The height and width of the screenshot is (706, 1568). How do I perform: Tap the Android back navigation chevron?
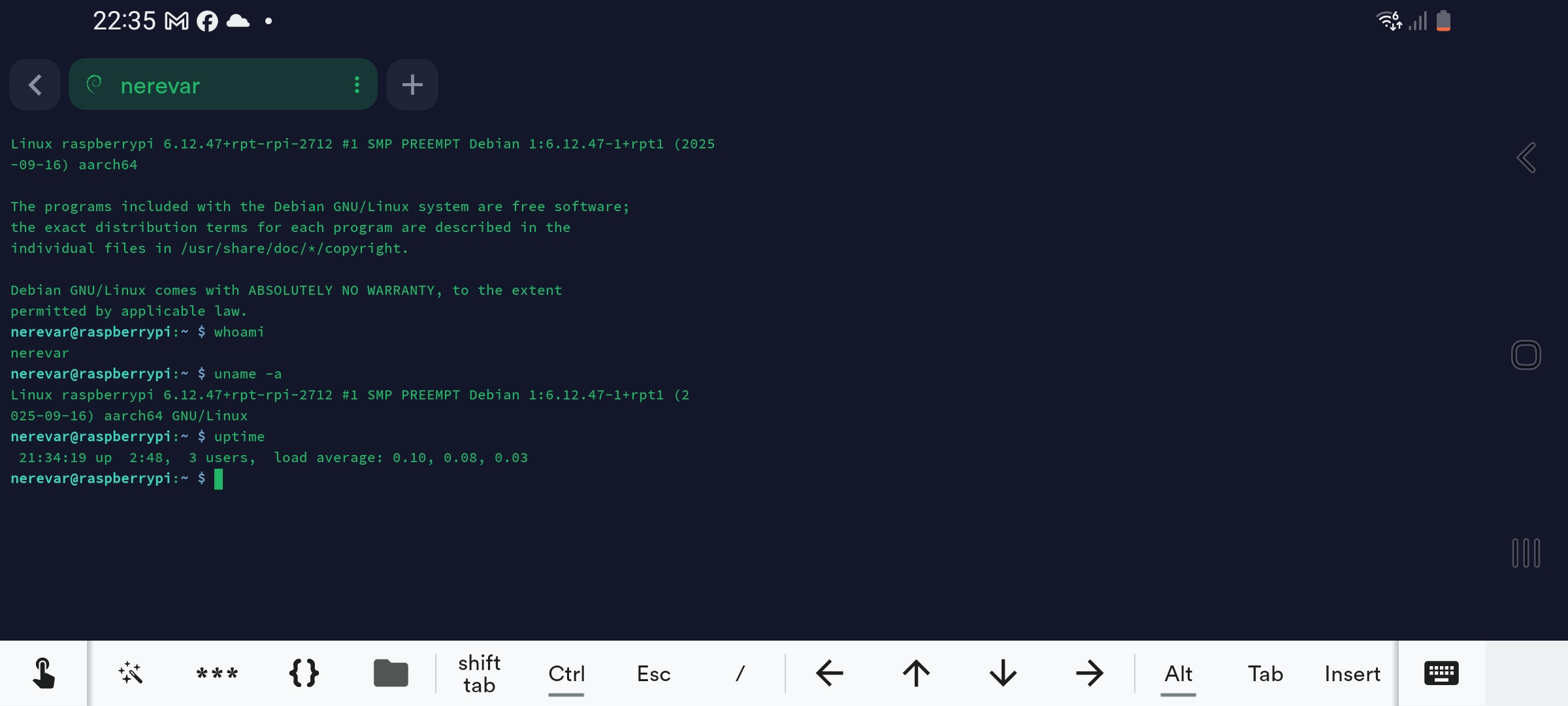[x=1526, y=158]
